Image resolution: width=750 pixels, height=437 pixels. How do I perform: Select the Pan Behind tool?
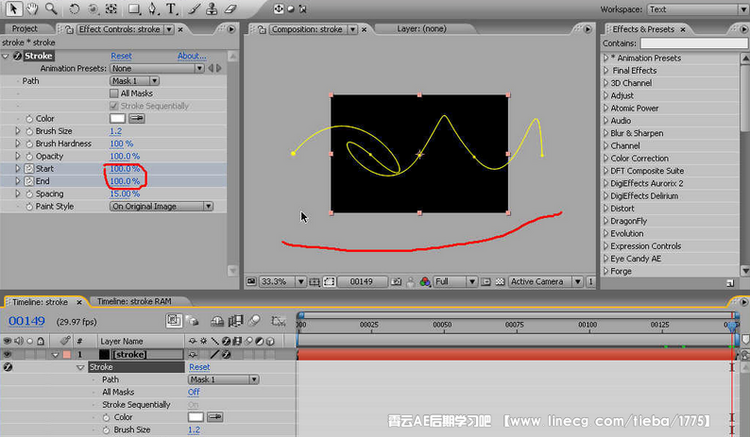pos(111,9)
